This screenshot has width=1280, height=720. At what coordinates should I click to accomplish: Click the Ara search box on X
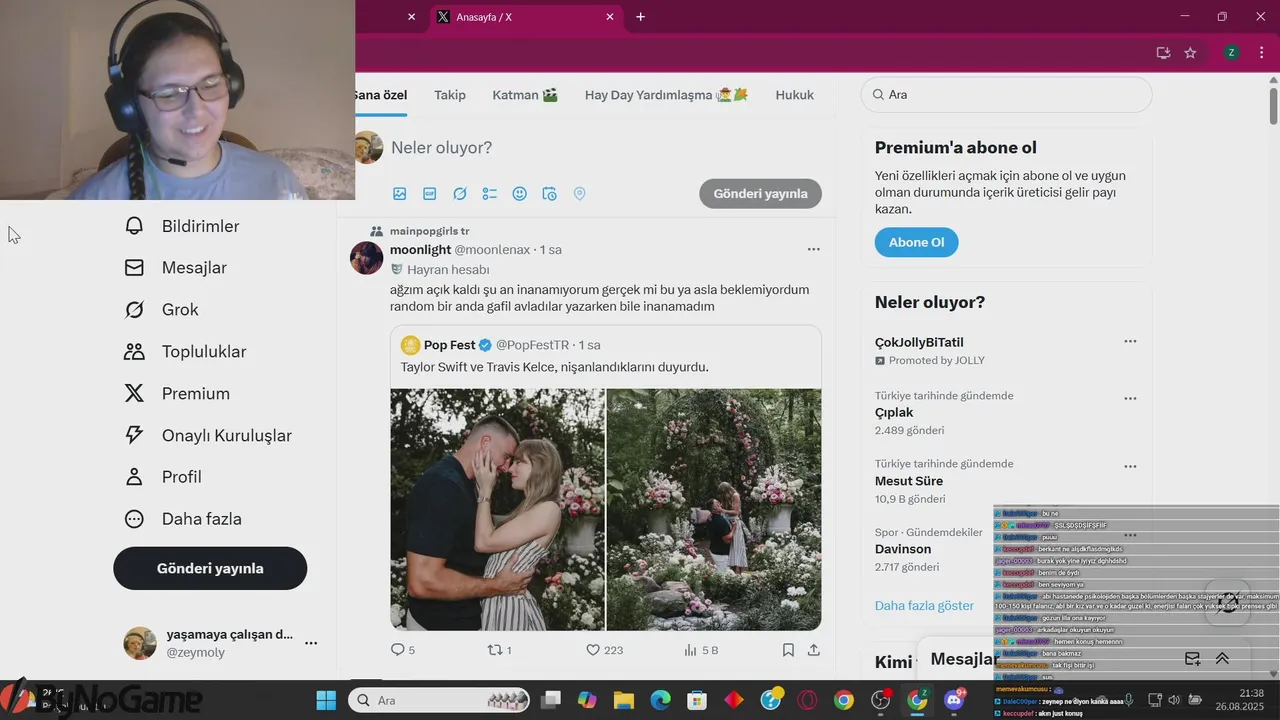pyautogui.click(x=1006, y=94)
